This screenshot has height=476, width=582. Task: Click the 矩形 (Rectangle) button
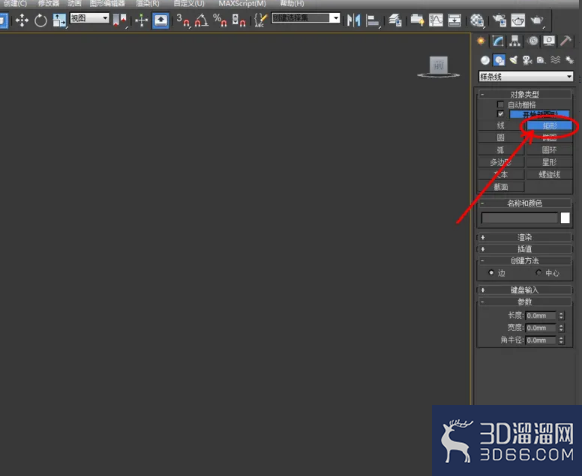(549, 126)
